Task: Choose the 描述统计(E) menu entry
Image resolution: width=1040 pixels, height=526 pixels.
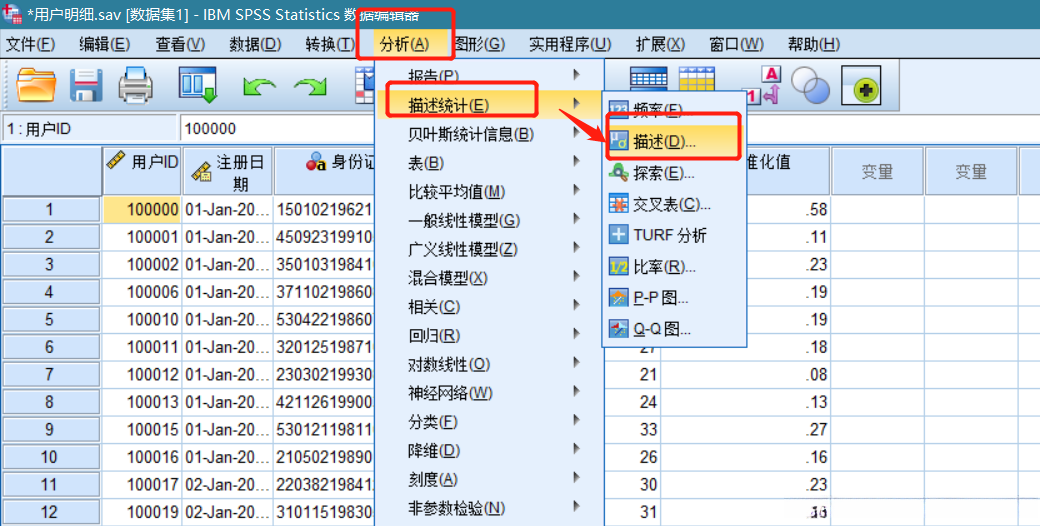Action: coord(489,105)
